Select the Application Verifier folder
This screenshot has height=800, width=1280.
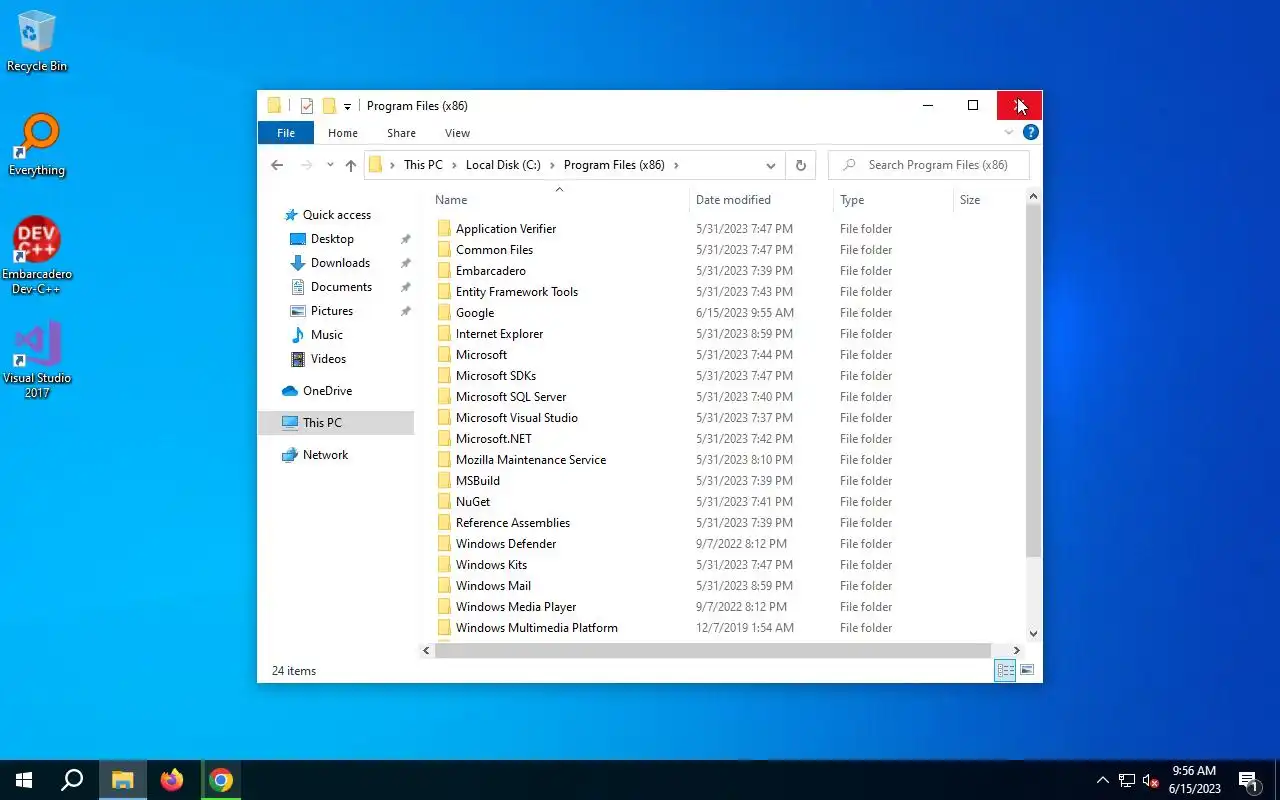coord(505,229)
